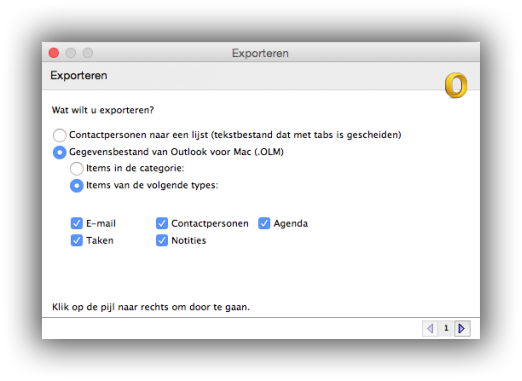Screen dimensions: 522x381
Task: Toggle the Agenda checkbox
Action: 264,223
